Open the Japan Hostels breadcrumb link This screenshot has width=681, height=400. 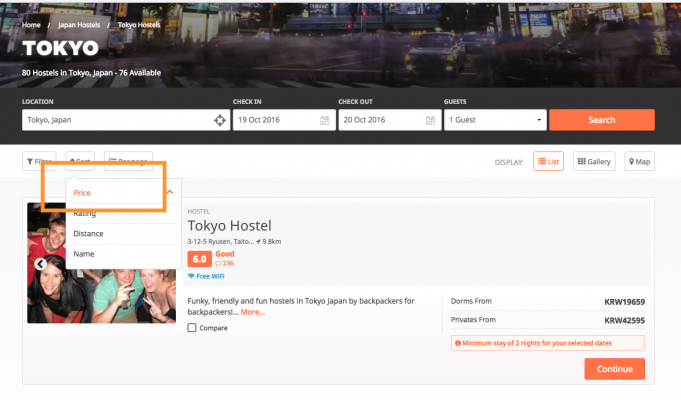pos(79,24)
